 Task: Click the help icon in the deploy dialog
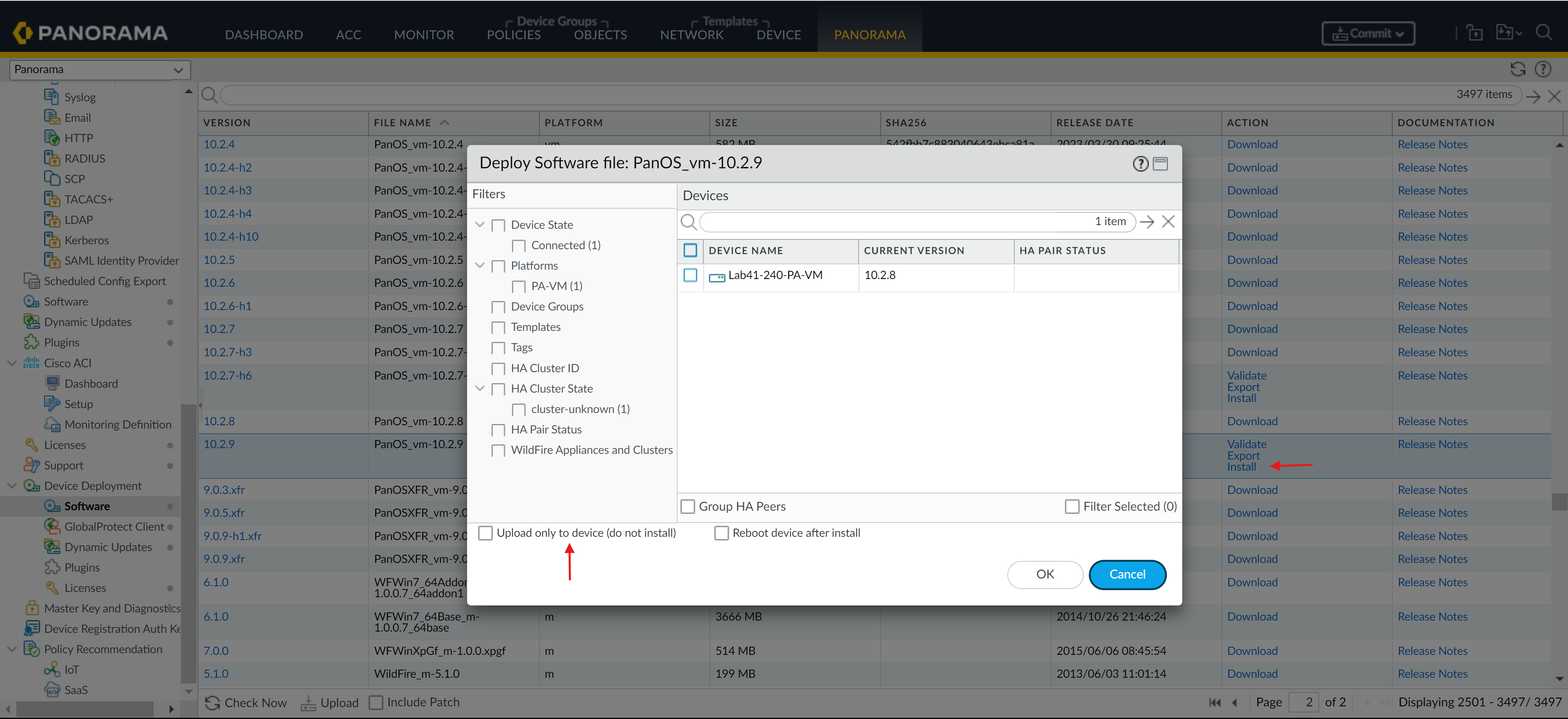point(1140,164)
